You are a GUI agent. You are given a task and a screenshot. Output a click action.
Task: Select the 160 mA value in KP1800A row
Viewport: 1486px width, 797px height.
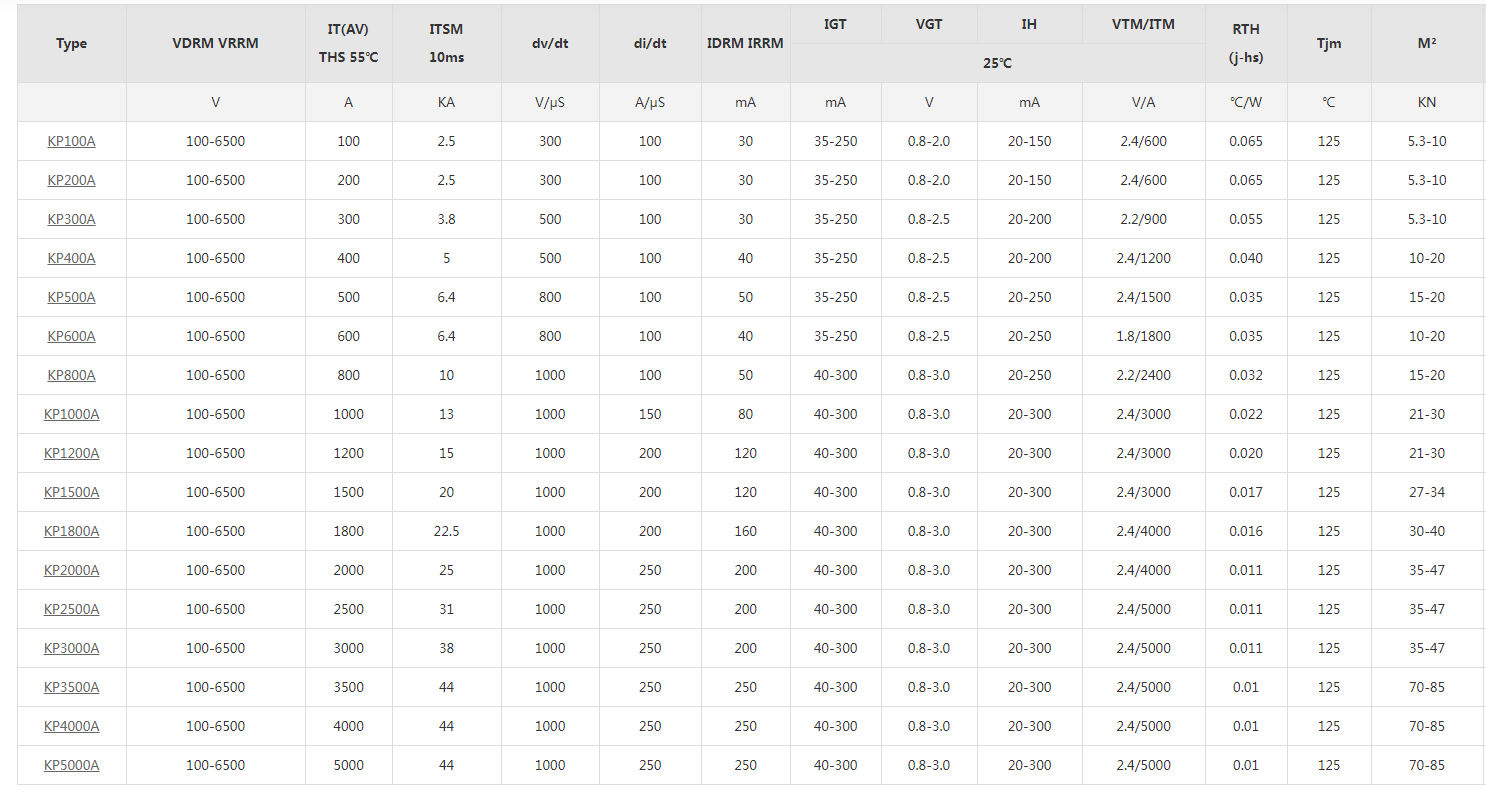click(745, 531)
